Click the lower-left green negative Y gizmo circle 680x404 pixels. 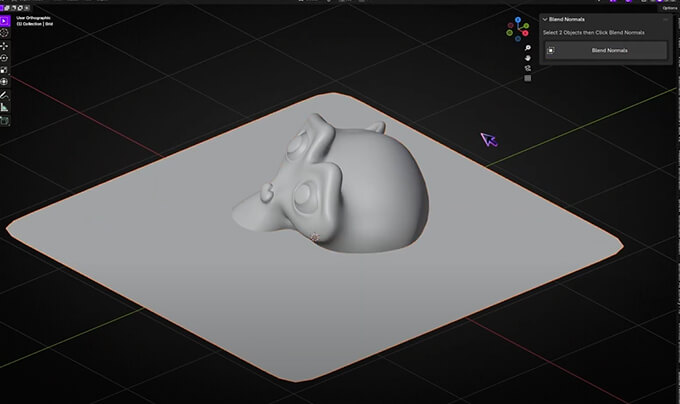click(510, 33)
